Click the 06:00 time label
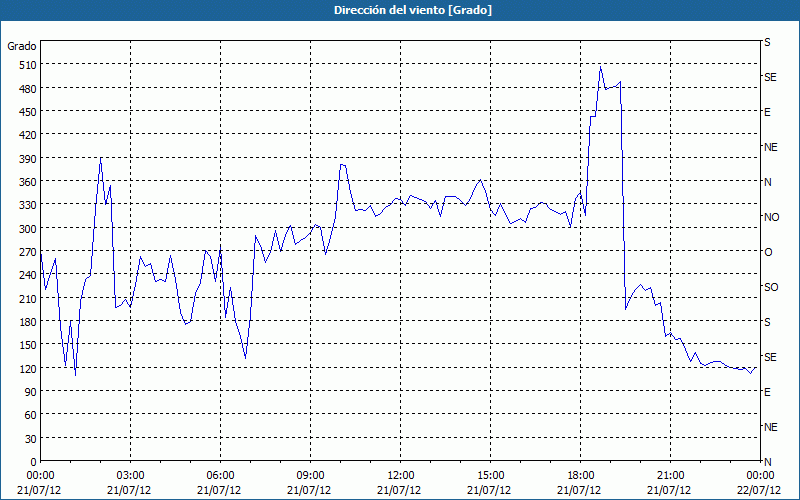800x500 pixels. click(x=220, y=476)
